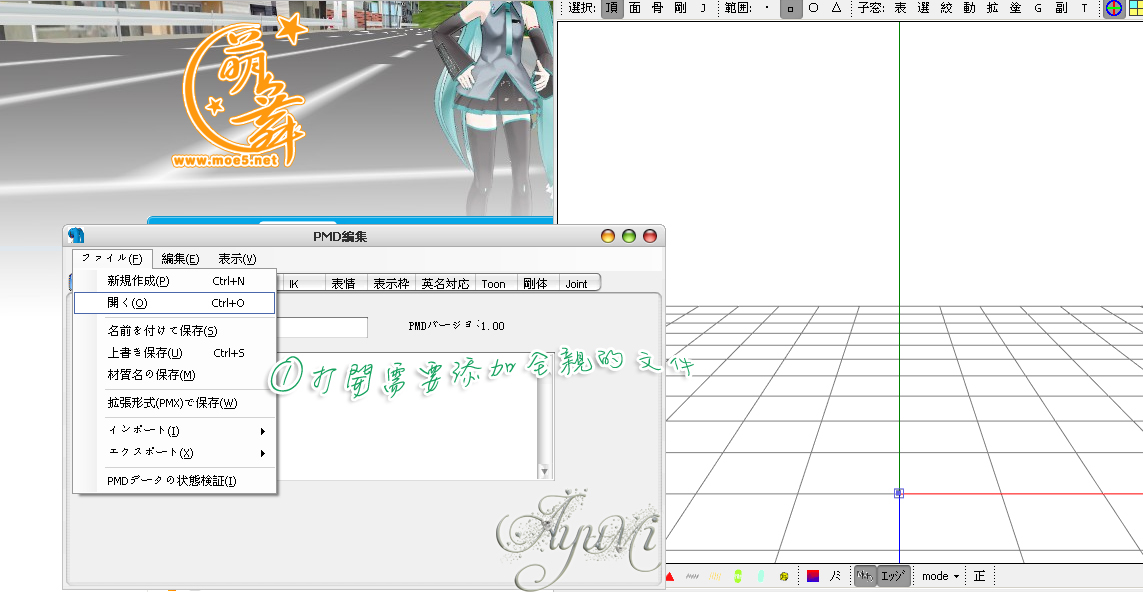Click the red triangle display icon

click(669, 576)
